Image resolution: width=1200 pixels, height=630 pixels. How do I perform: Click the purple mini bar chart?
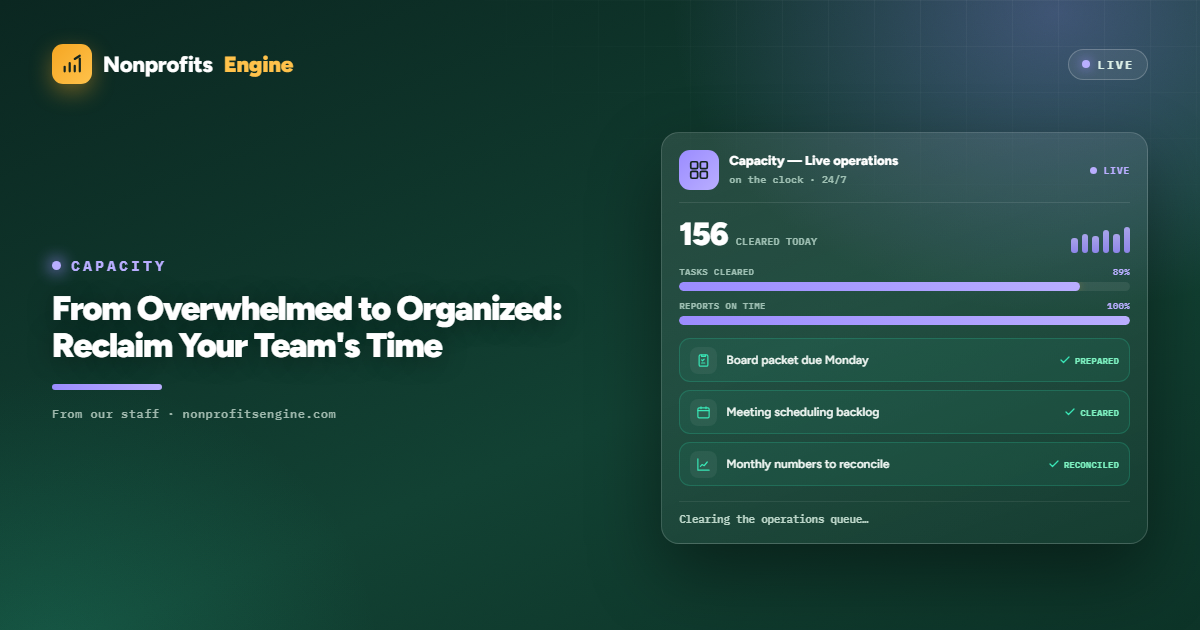pyautogui.click(x=1100, y=240)
